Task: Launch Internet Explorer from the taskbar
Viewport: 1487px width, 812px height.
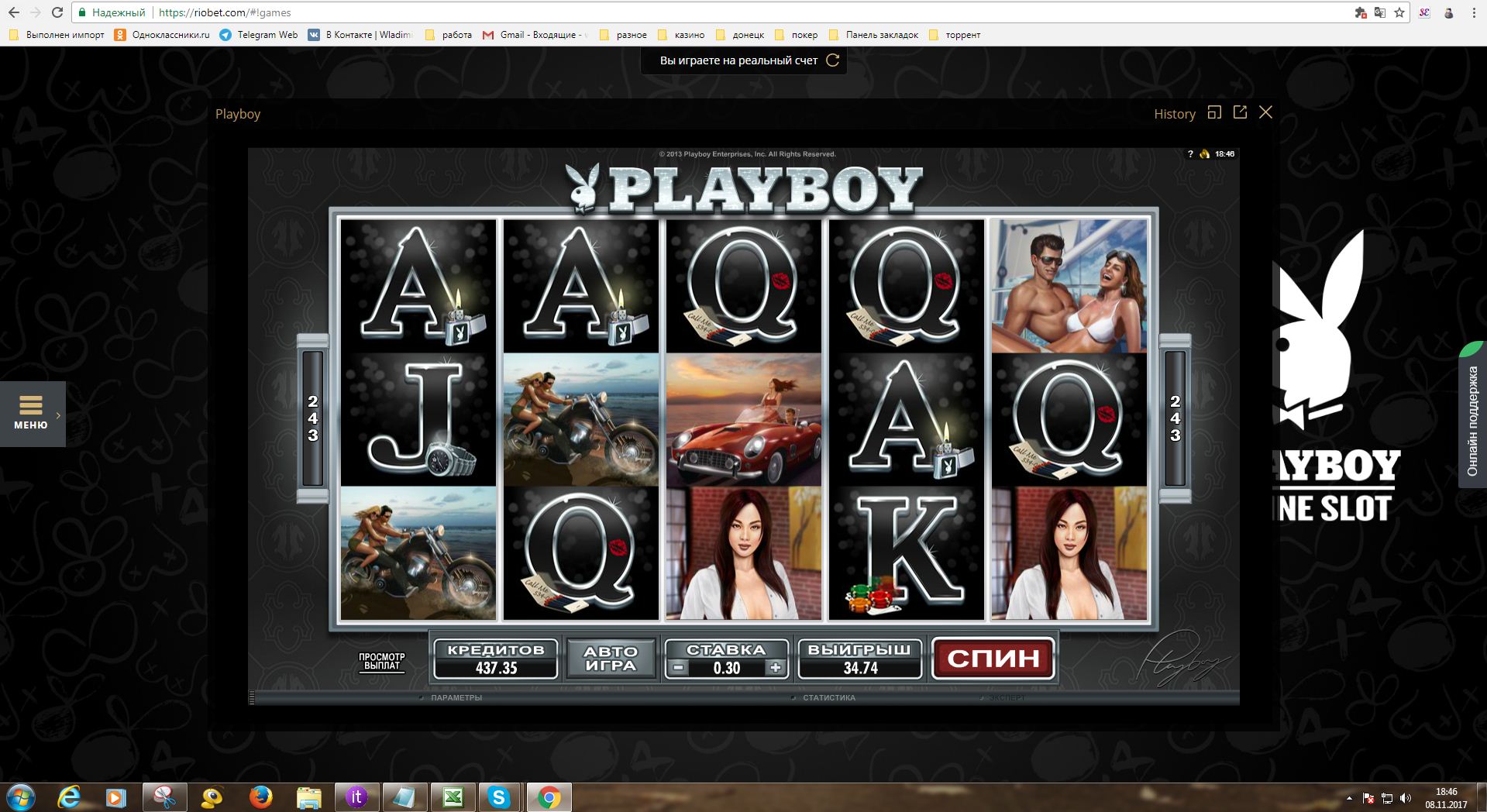Action: 69,797
